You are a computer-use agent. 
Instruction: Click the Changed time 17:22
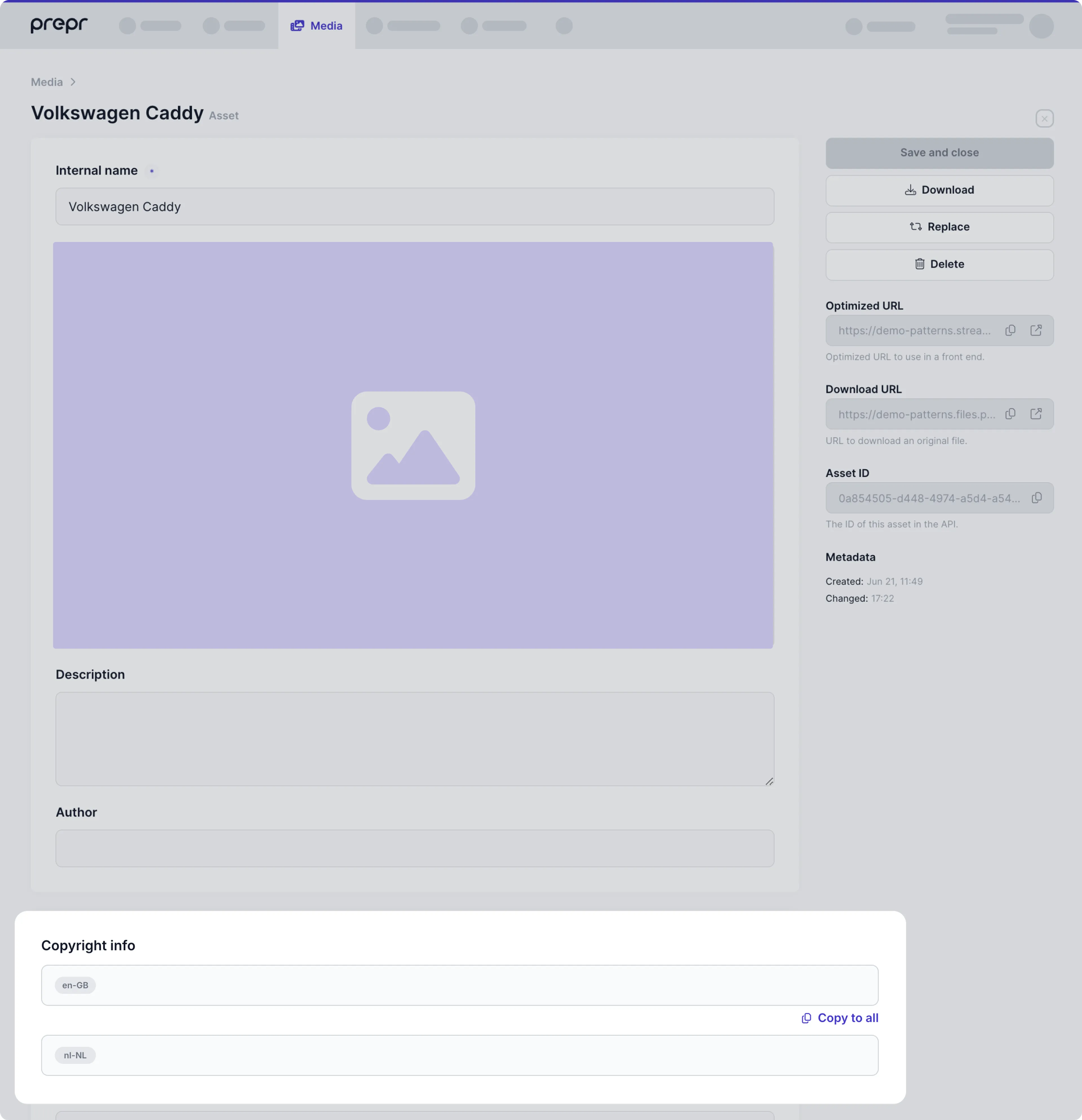click(882, 598)
